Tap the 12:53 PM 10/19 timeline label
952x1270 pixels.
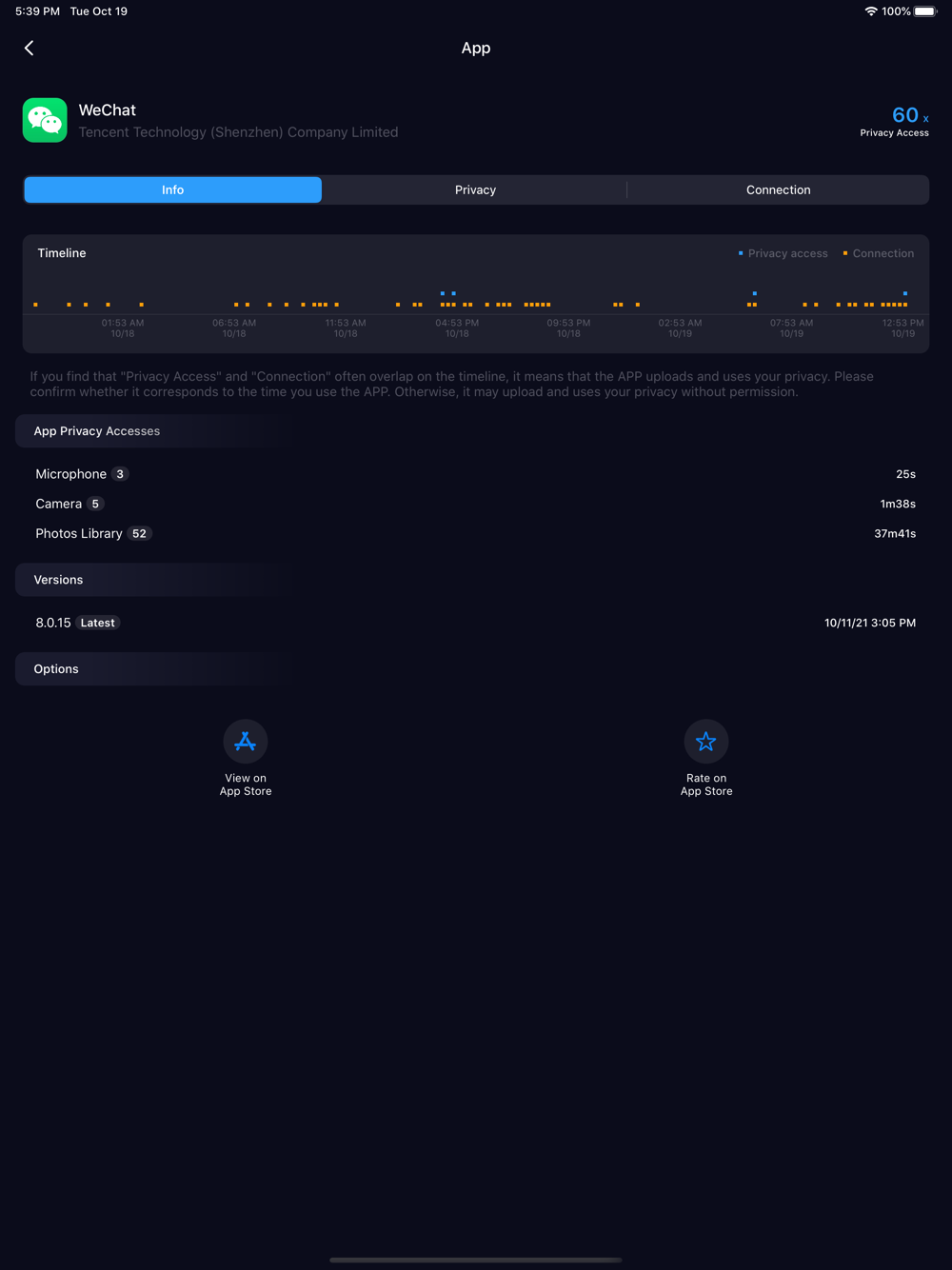(x=902, y=328)
